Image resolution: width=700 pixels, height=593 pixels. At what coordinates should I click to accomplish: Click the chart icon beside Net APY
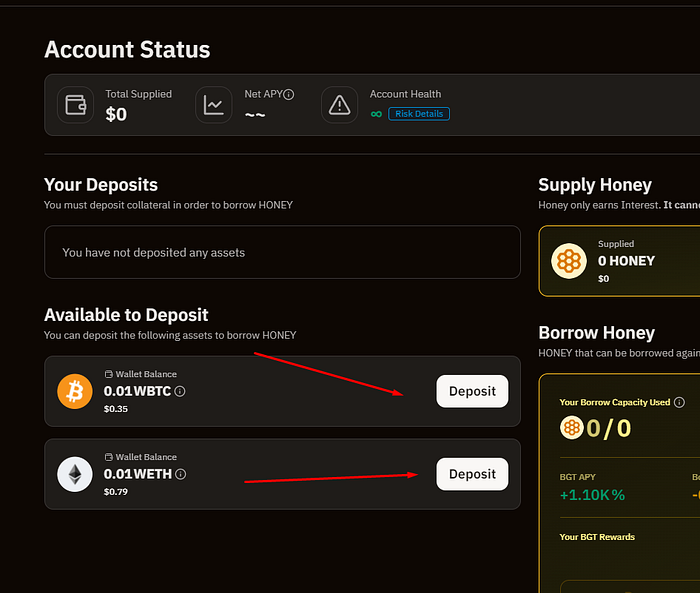coord(214,105)
